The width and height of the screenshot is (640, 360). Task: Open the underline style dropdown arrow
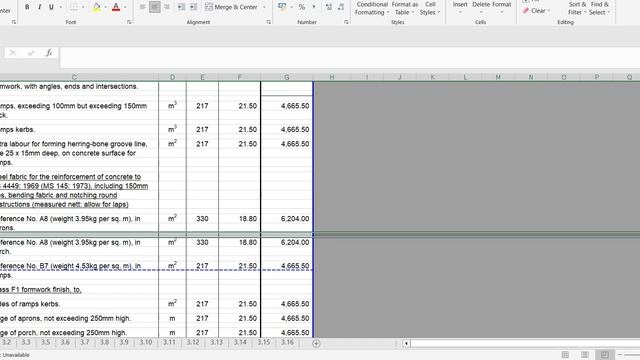pyautogui.click(x=61, y=7)
